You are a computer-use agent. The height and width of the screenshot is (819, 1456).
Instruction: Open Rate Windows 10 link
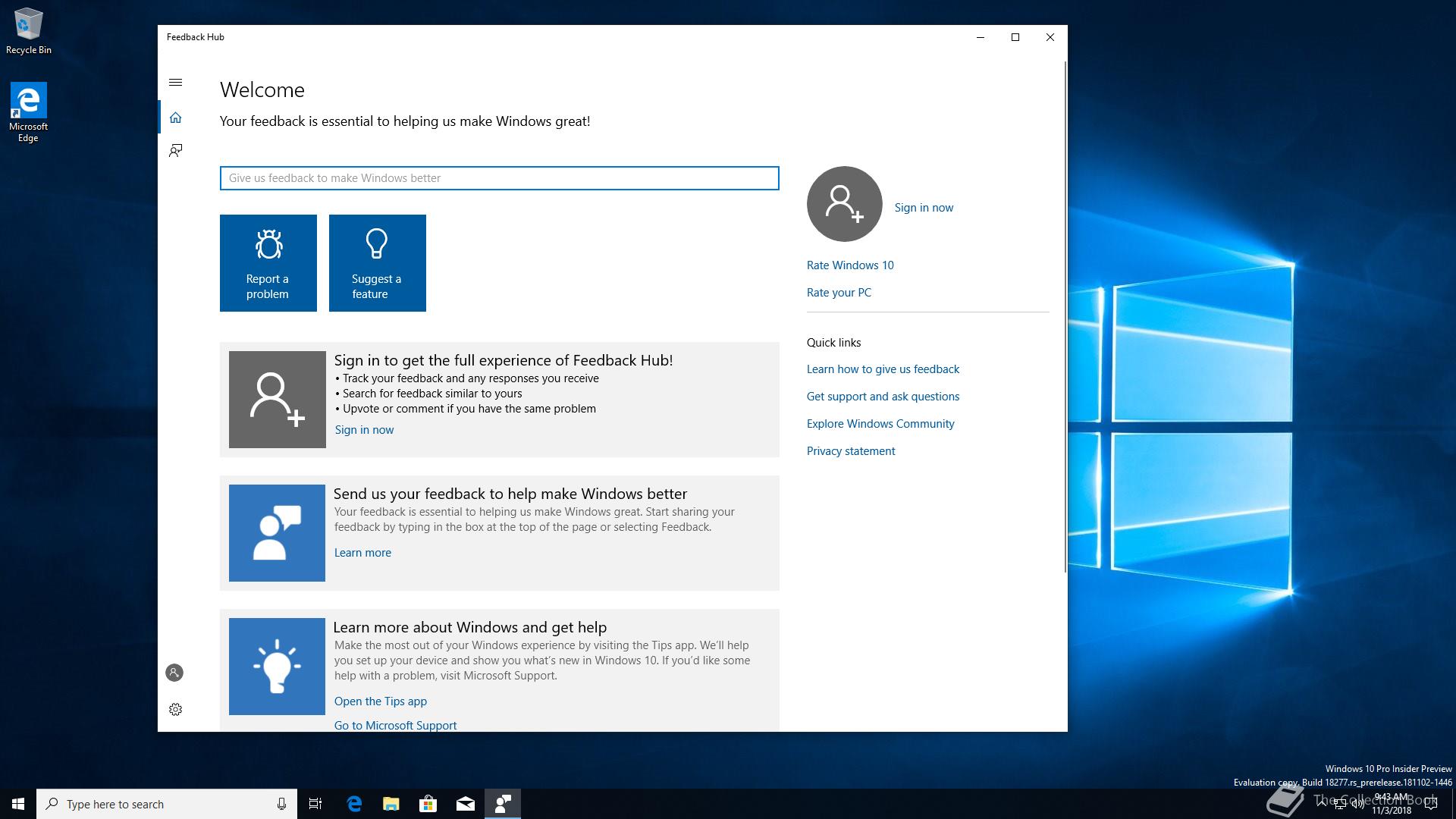point(850,265)
